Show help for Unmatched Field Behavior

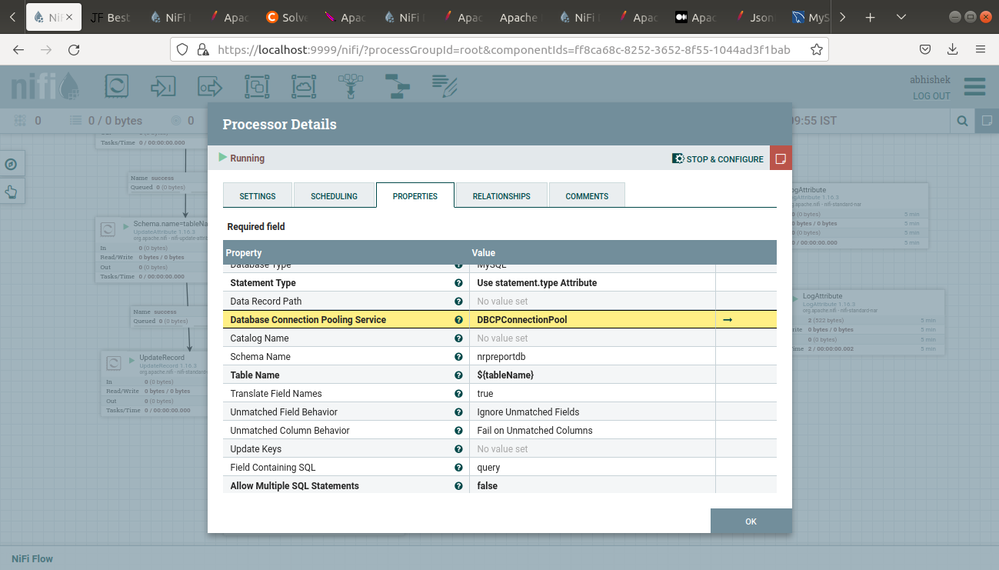coord(458,412)
